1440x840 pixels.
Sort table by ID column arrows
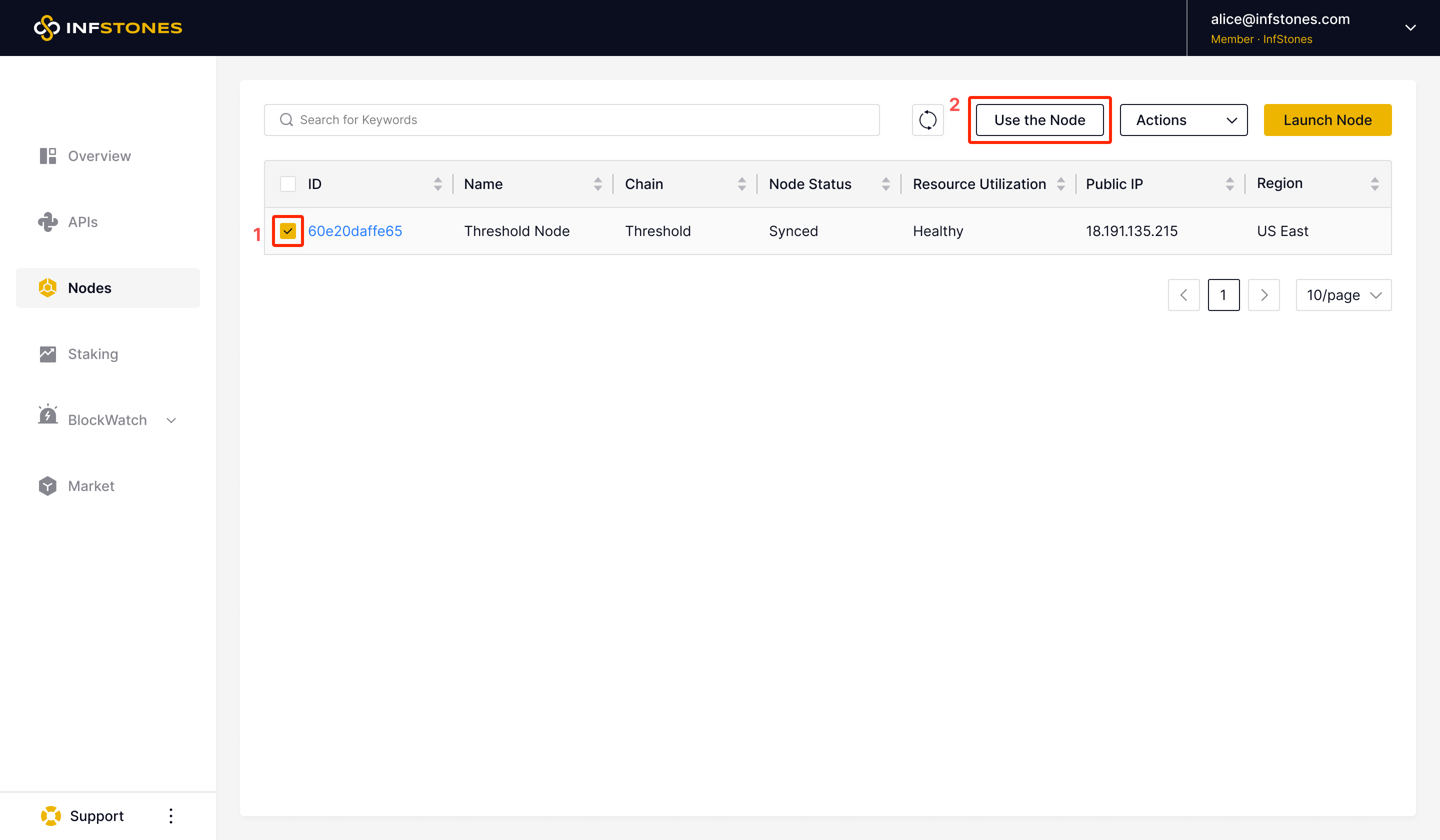click(437, 184)
